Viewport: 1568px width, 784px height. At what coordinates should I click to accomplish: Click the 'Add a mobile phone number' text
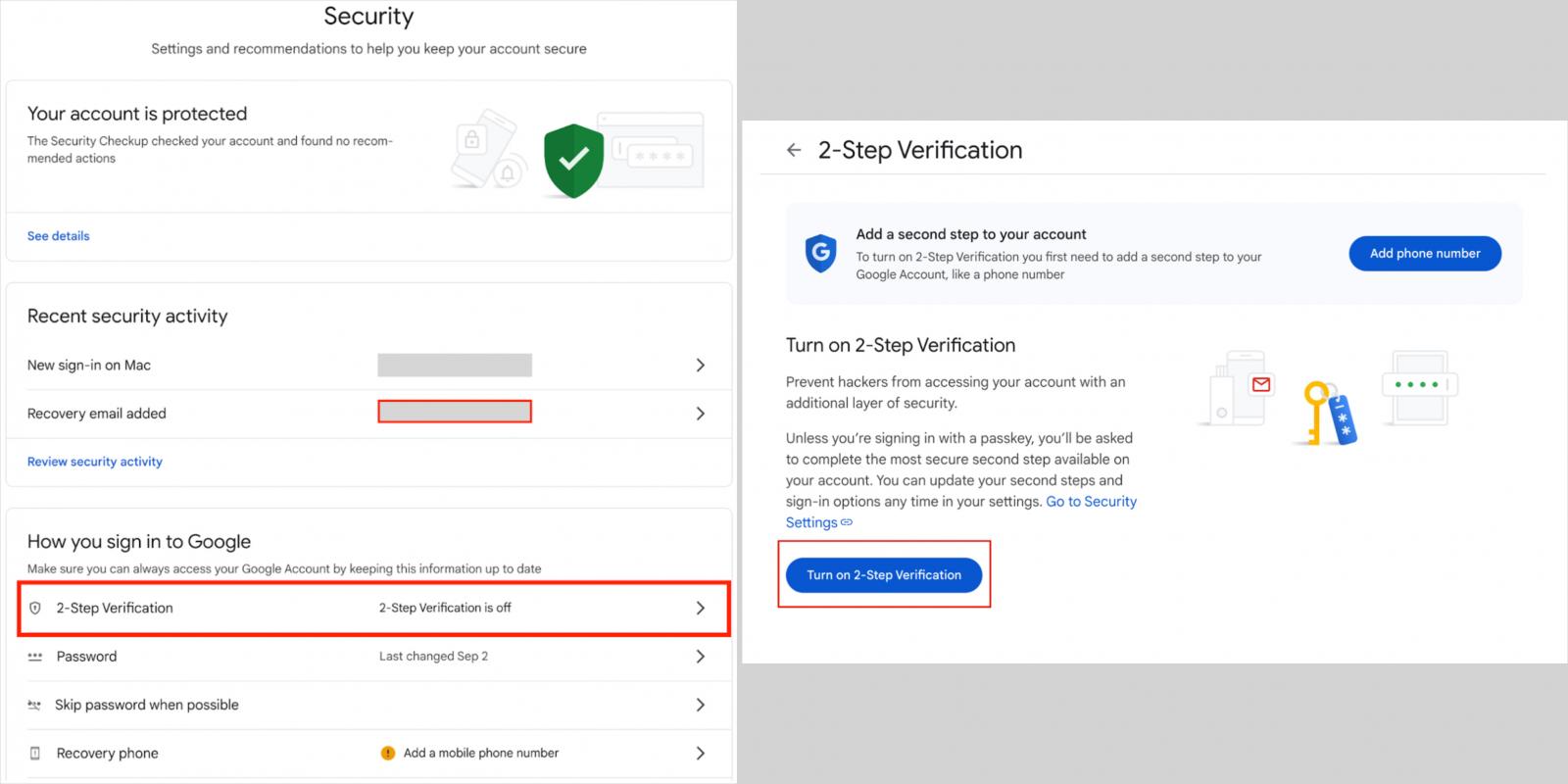(481, 753)
